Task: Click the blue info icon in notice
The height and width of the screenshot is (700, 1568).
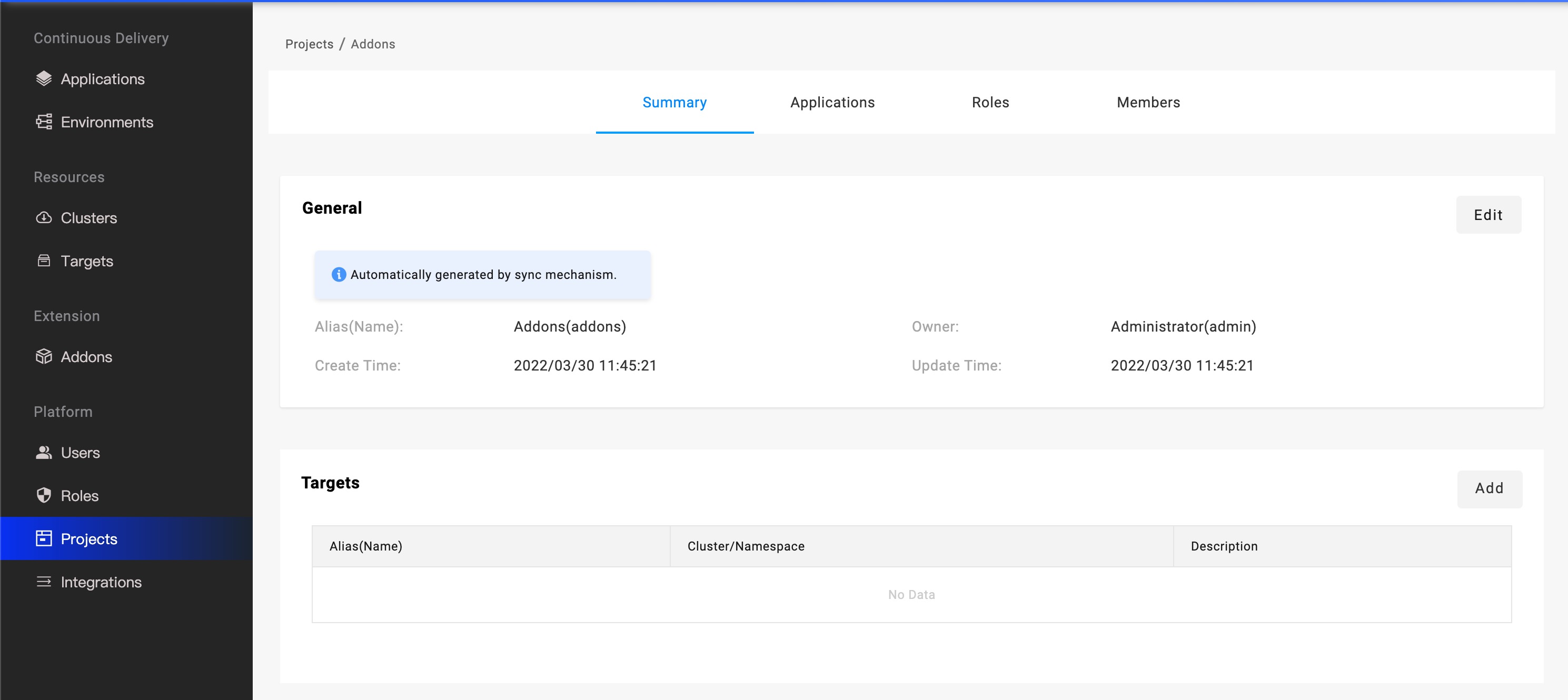Action: [339, 275]
